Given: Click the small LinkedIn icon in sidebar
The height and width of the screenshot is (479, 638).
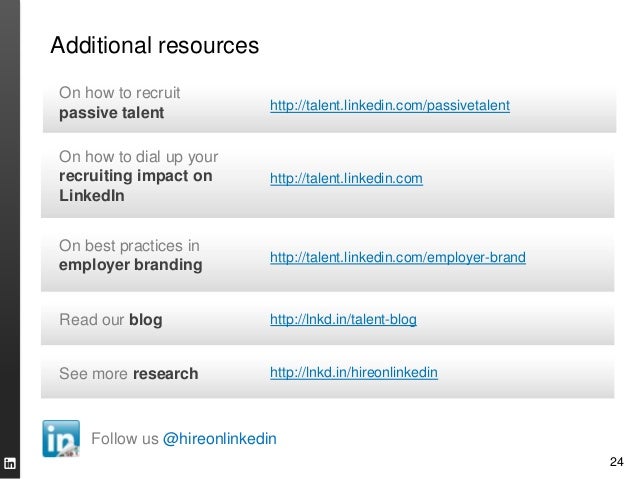Looking at the screenshot, I should pos(10,463).
